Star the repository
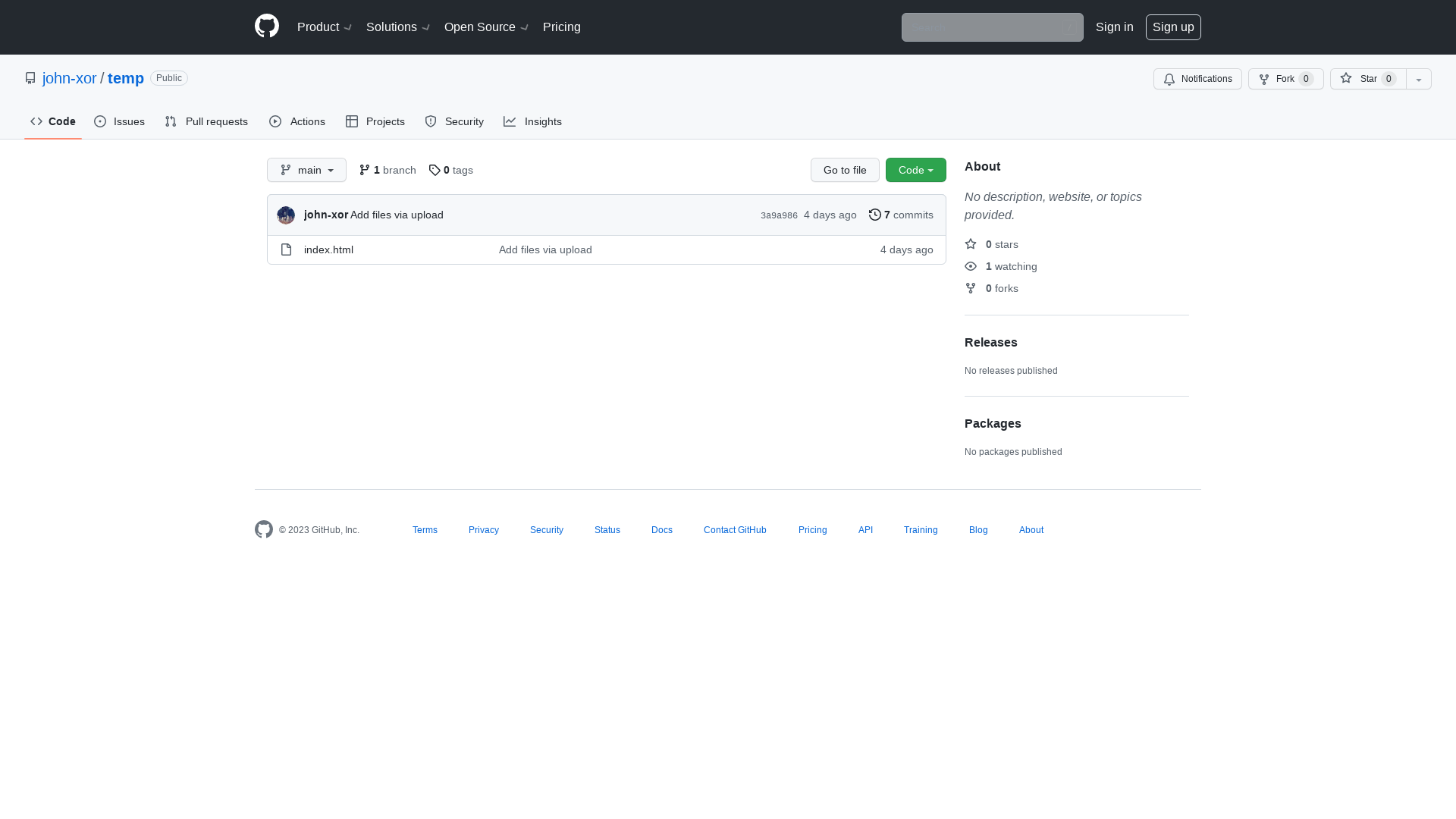 (1368, 79)
